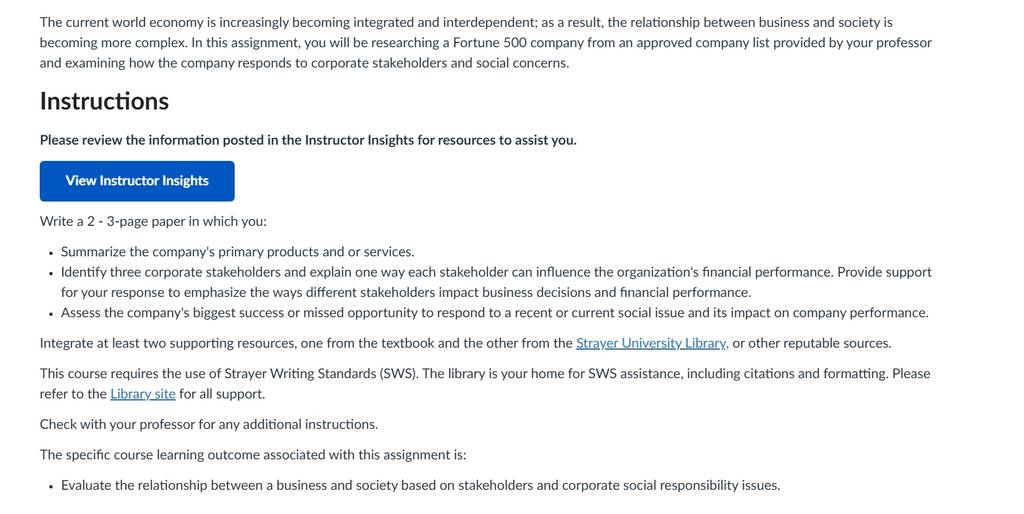This screenshot has height=514, width=1024.
Task: Click 'for your response to emphasize' continuation line
Action: [x=406, y=293]
